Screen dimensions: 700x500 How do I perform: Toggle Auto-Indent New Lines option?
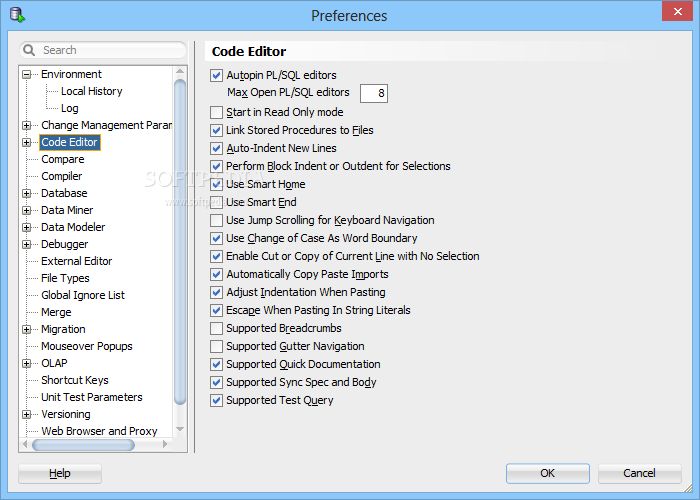coord(217,148)
